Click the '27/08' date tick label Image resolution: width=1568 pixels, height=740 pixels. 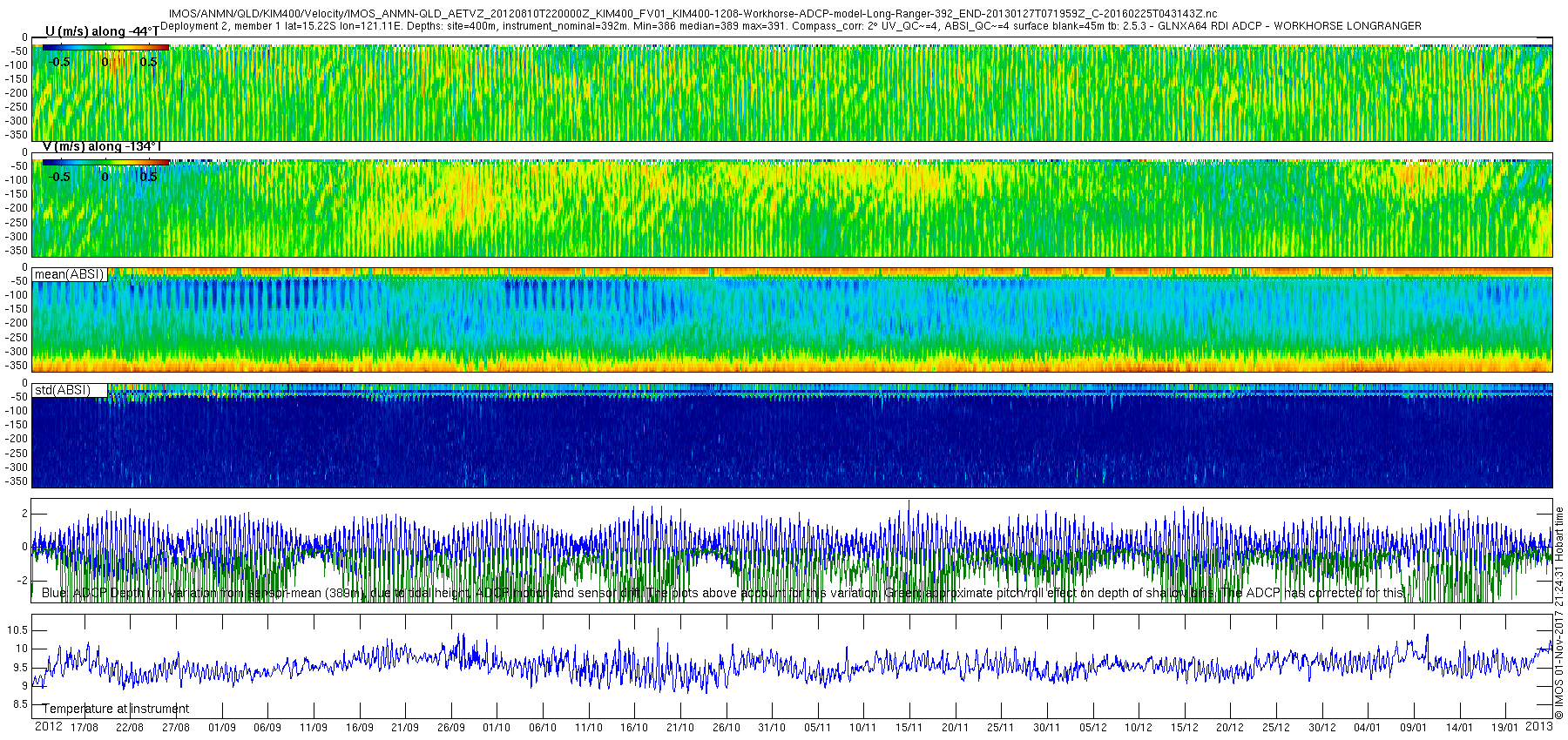pos(176,728)
